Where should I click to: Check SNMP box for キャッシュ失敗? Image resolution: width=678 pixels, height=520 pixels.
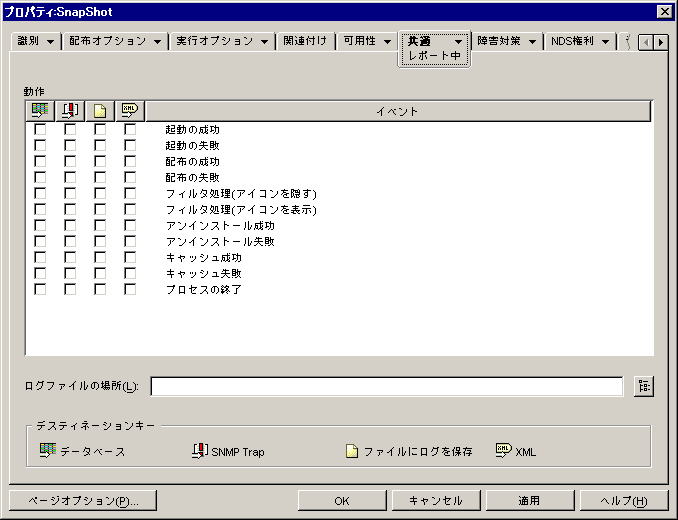pos(70,273)
